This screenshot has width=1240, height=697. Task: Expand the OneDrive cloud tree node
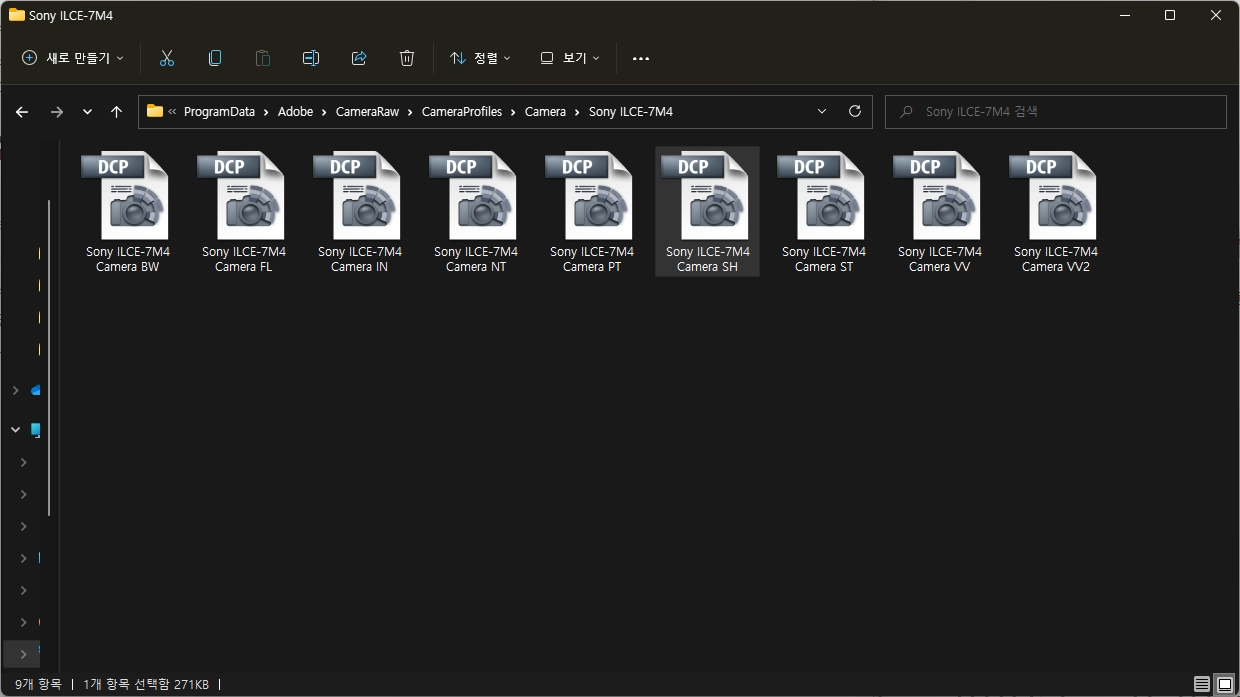point(15,390)
